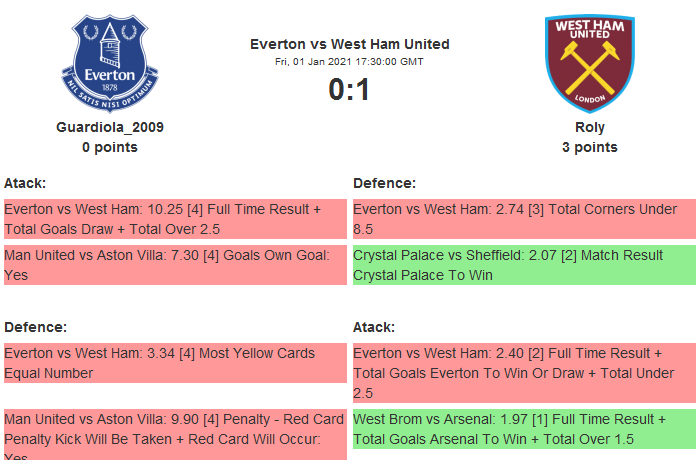Select the Everton To Win Or Draw bet
The image size is (700, 460).
523,373
